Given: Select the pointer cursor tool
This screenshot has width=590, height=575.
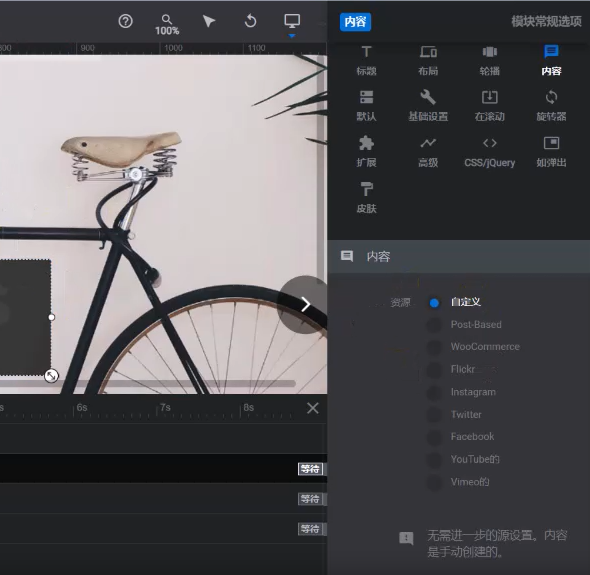Looking at the screenshot, I should pos(208,21).
